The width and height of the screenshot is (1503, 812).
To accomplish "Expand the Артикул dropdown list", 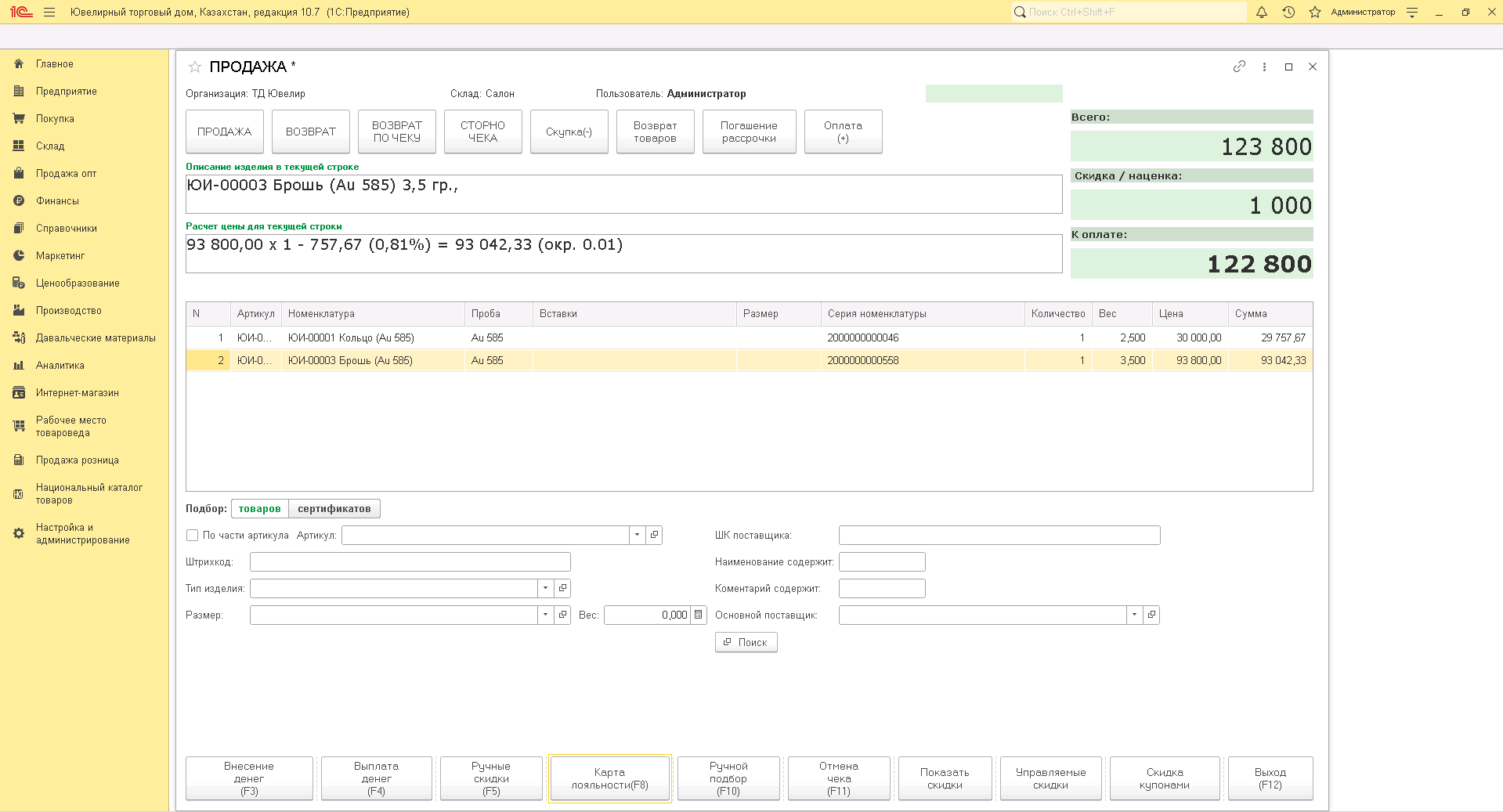I will coord(638,535).
